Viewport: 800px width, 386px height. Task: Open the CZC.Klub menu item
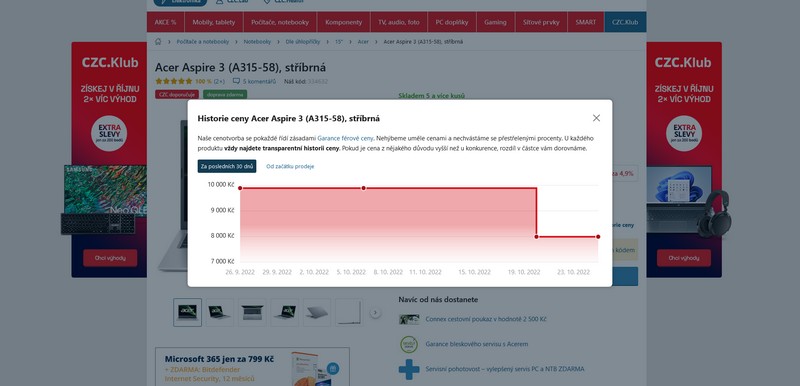coord(625,22)
